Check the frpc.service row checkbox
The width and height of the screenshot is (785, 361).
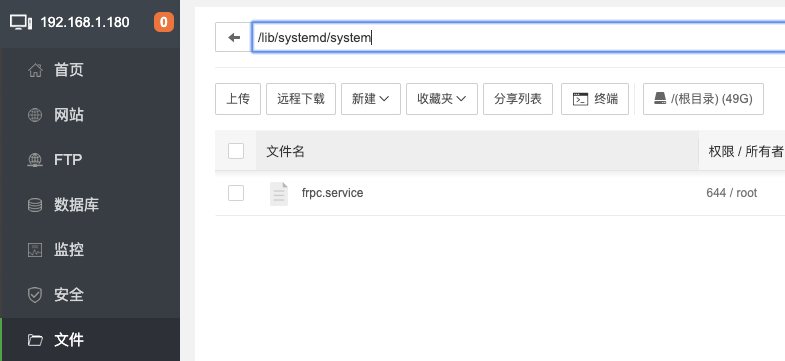tap(236, 193)
